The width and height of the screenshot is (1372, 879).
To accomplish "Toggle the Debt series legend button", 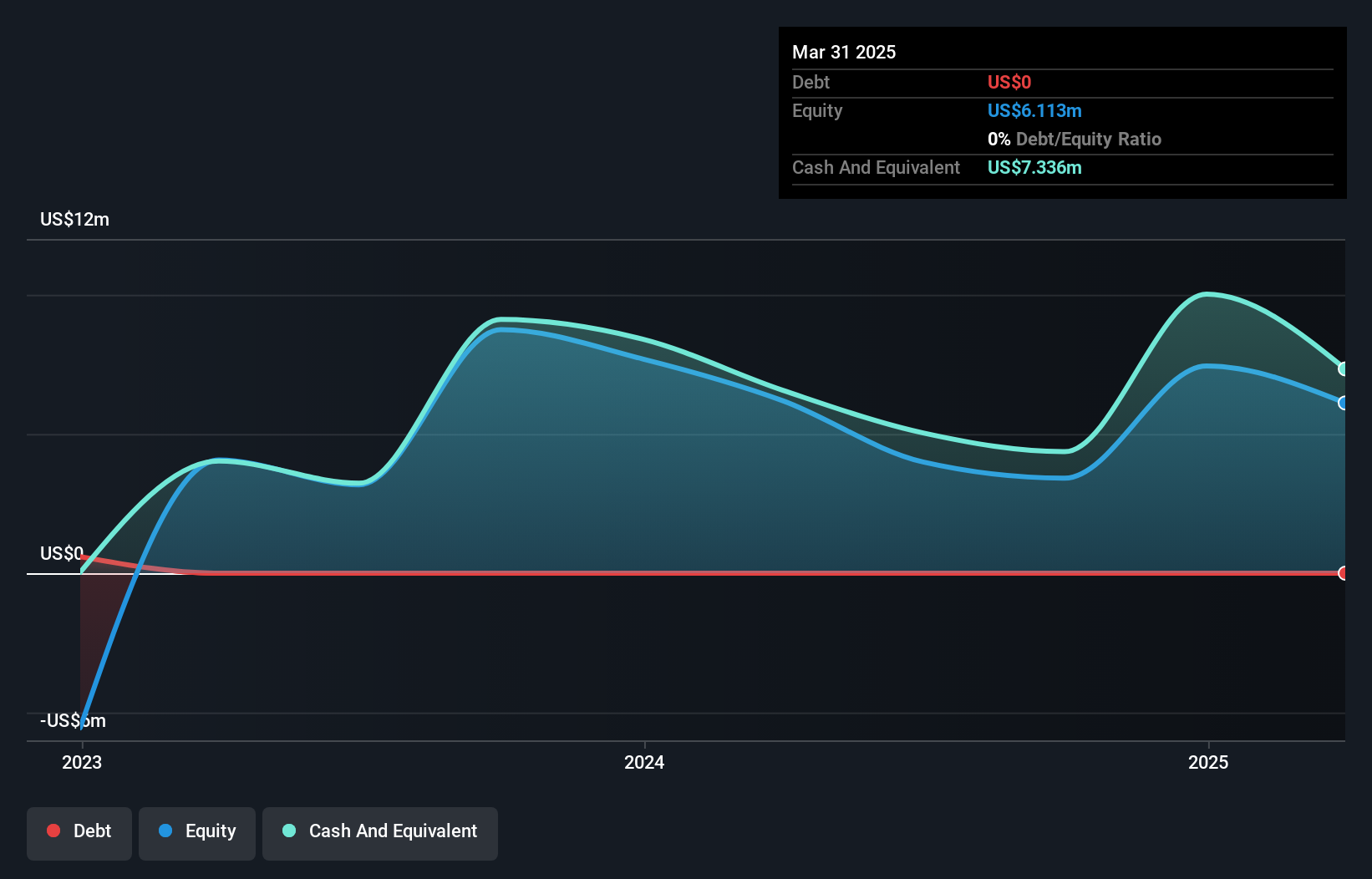I will pyautogui.click(x=79, y=833).
